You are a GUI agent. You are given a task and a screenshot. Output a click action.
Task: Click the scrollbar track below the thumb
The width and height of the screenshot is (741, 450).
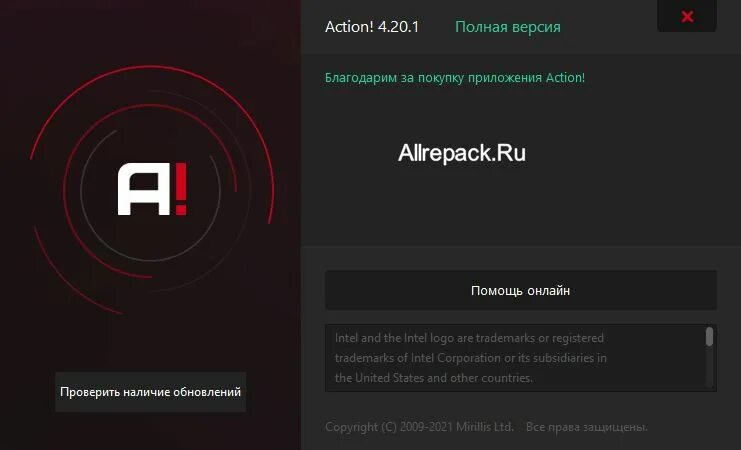tap(709, 368)
